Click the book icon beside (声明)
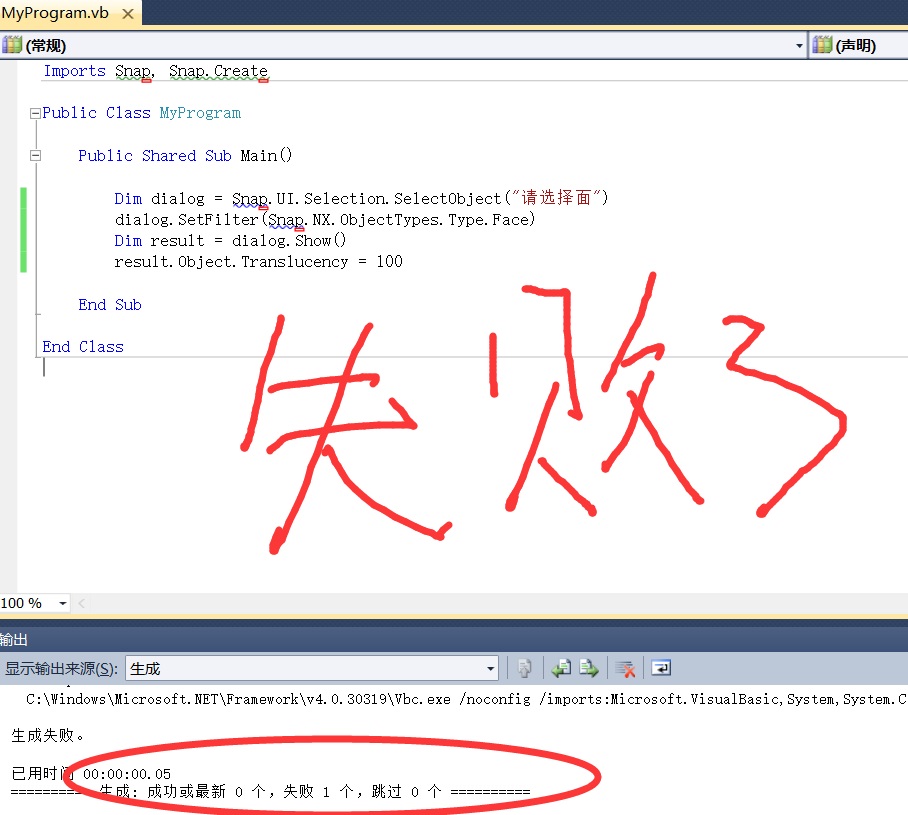 [x=822, y=46]
